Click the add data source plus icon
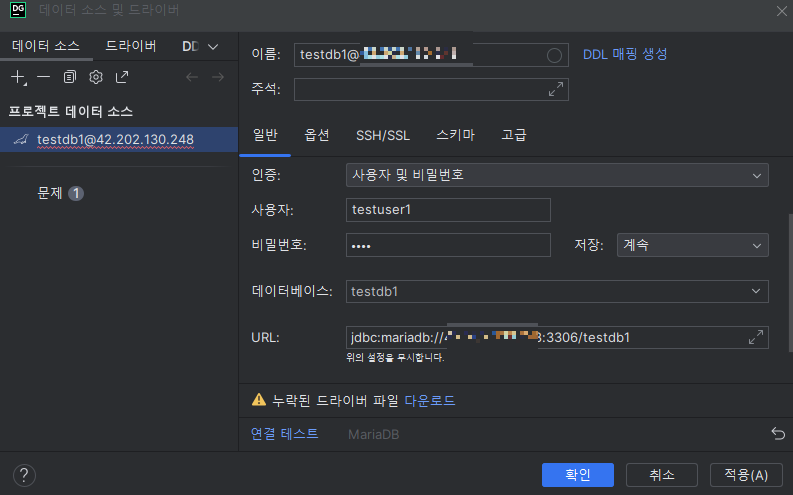Screen dimensions: 793x495 18,77
